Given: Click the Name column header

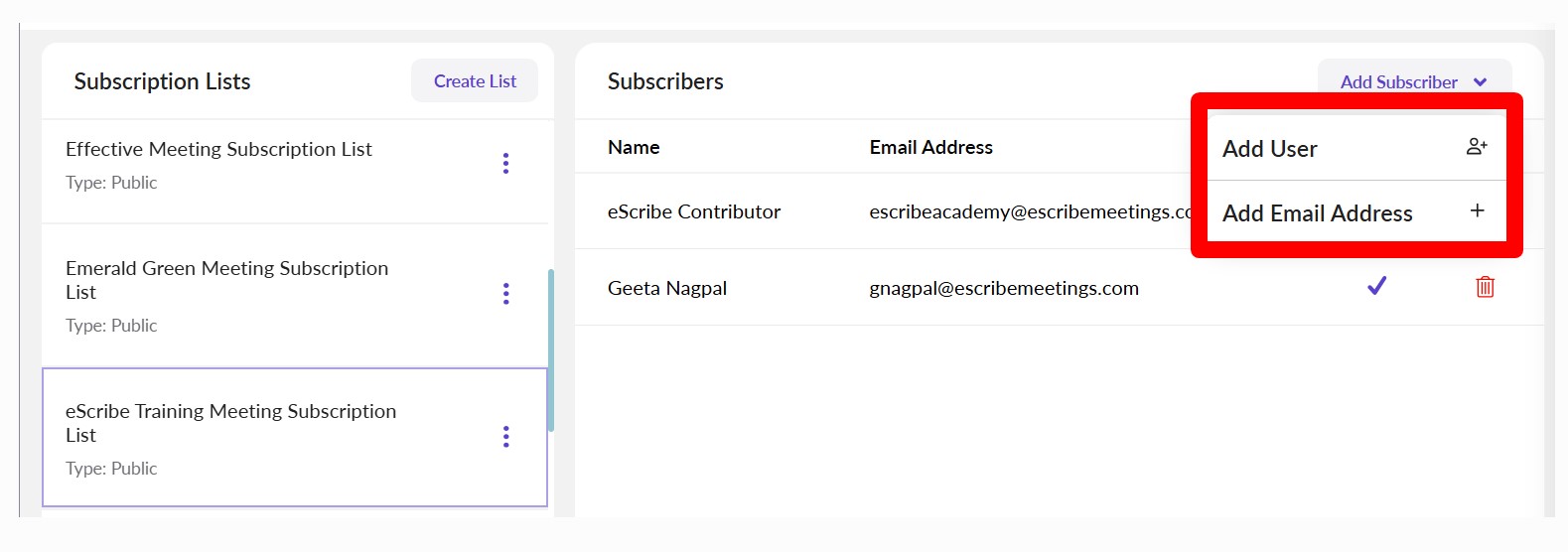Looking at the screenshot, I should click(x=634, y=147).
